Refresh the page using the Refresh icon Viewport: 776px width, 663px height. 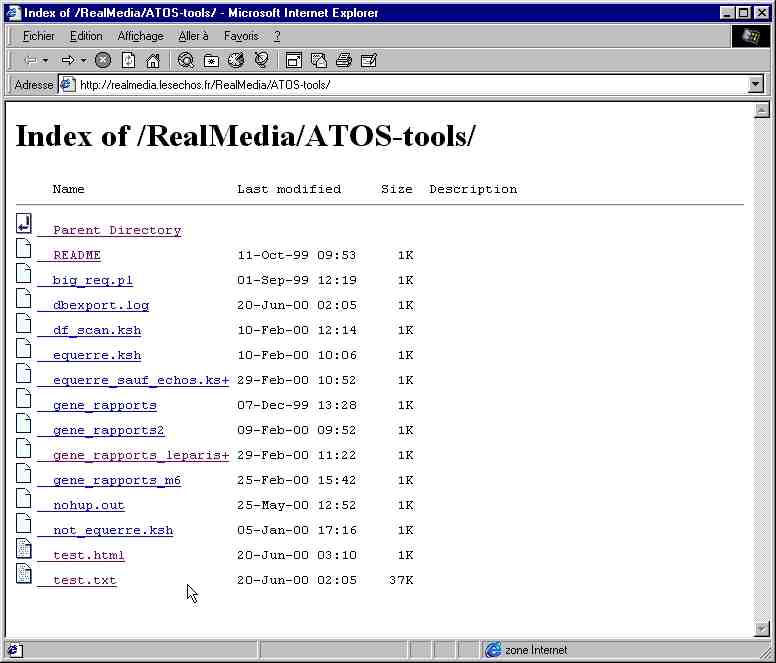(x=128, y=60)
